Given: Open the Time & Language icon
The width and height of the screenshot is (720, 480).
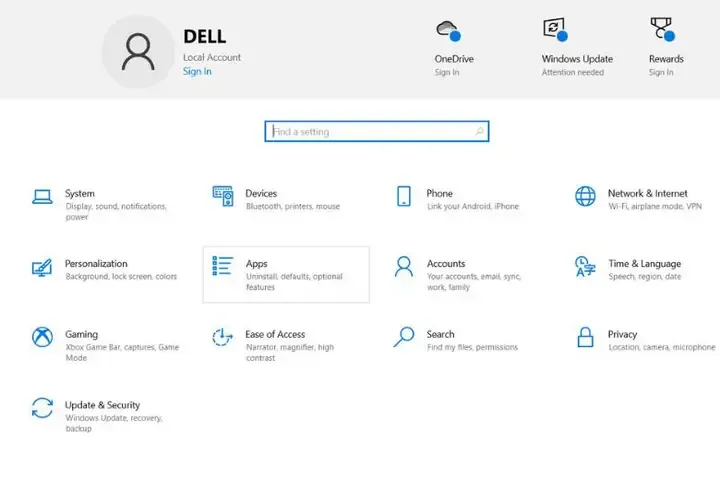Looking at the screenshot, I should (585, 267).
